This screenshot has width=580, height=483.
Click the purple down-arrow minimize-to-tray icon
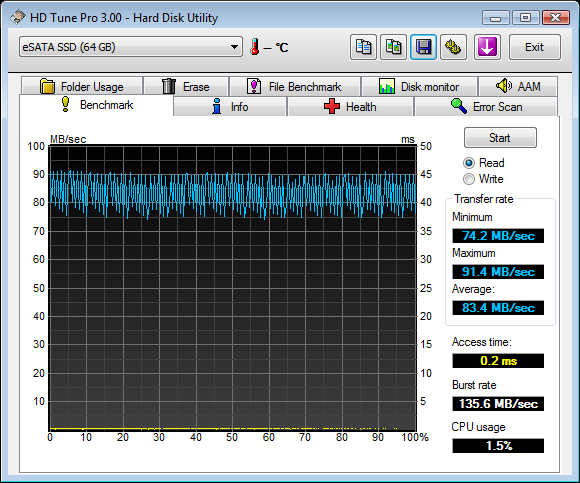click(x=487, y=47)
